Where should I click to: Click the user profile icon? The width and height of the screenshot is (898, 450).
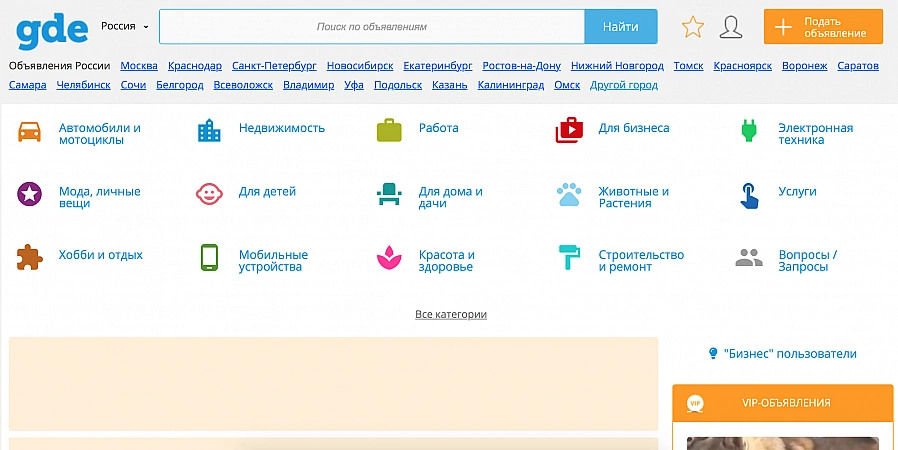(x=732, y=27)
